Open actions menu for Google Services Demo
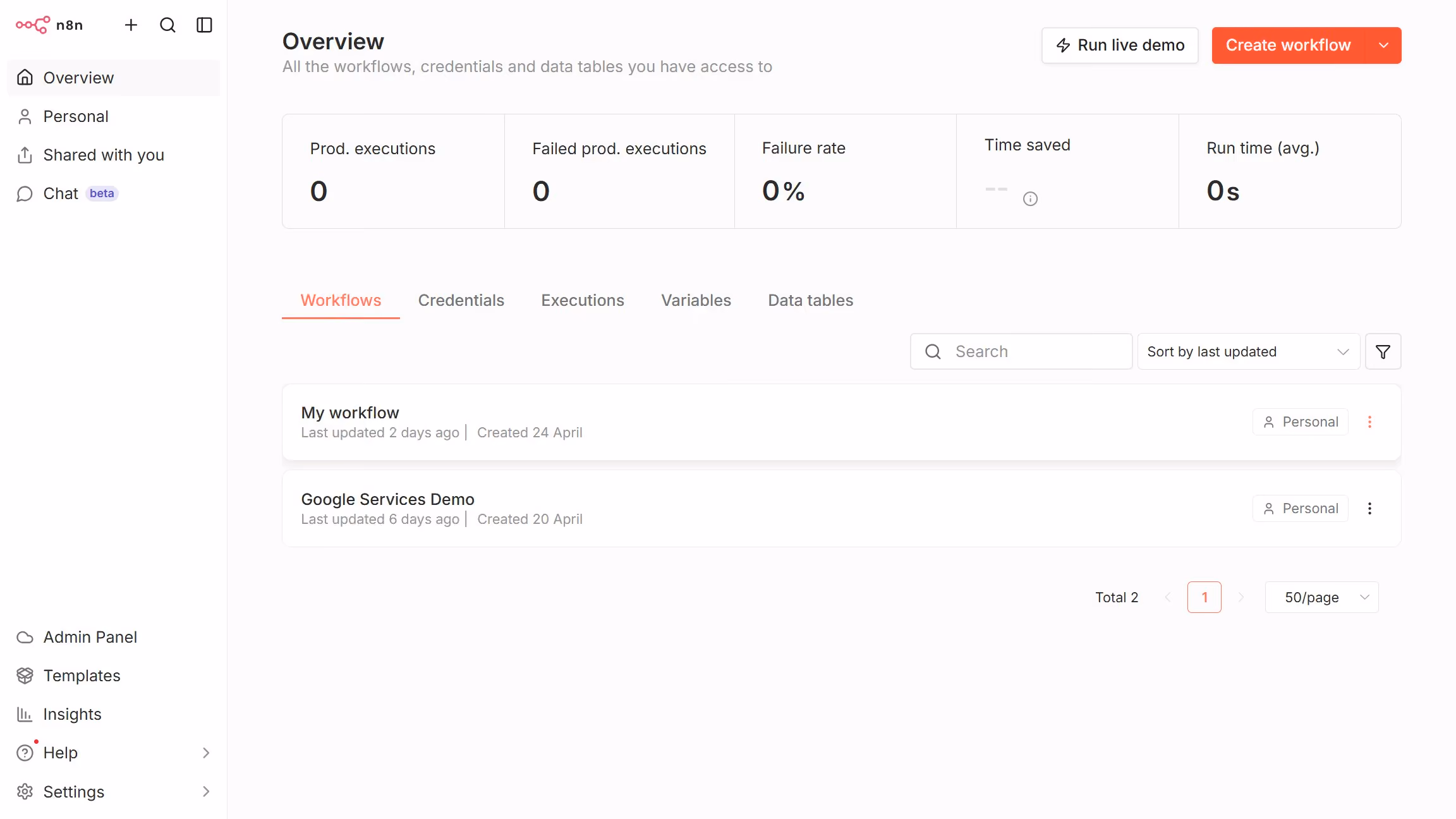 [1369, 509]
